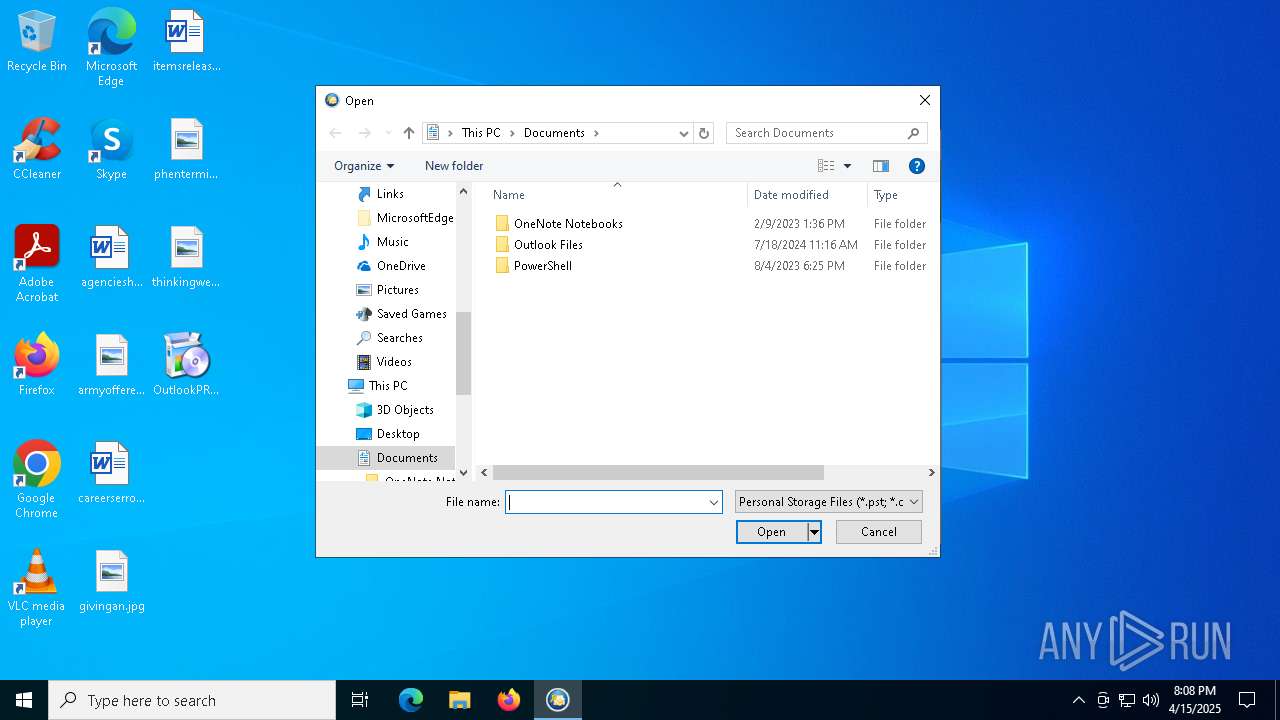Open the OutlookPR installer icon on desktop
Image resolution: width=1280 pixels, height=720 pixels.
coord(186,365)
